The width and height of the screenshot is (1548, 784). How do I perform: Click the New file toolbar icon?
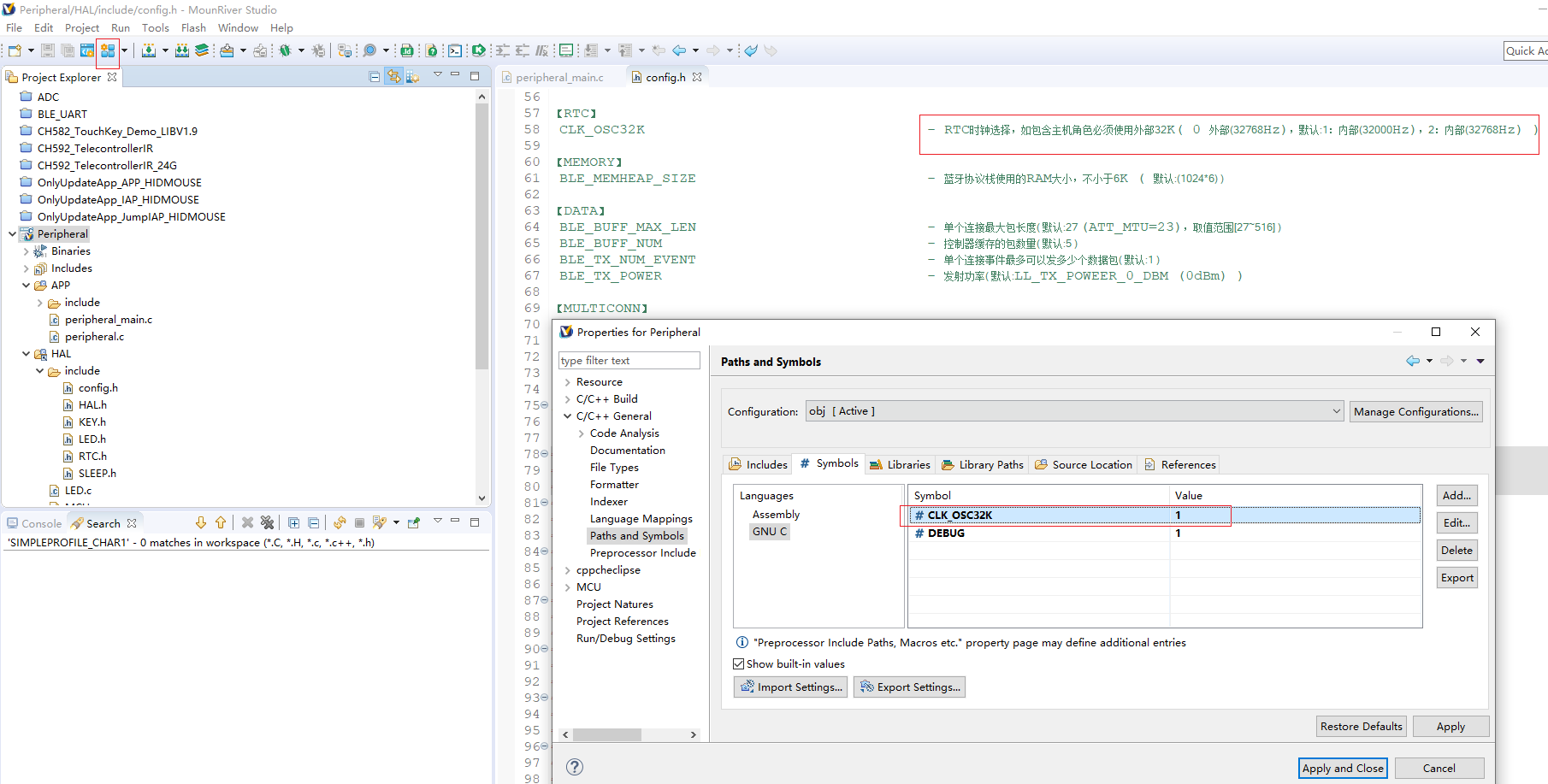pyautogui.click(x=15, y=50)
